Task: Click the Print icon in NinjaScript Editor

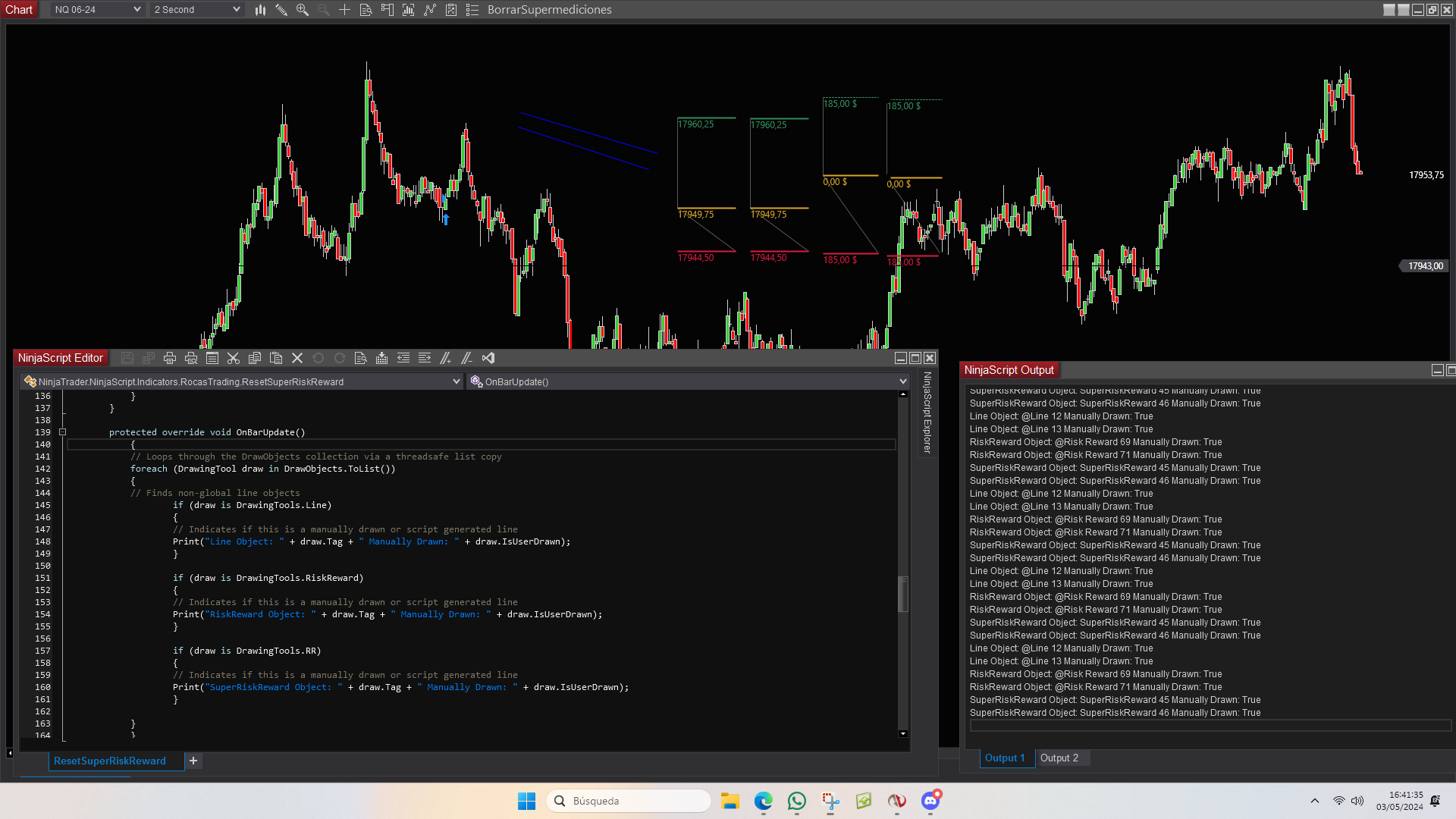Action: point(170,358)
